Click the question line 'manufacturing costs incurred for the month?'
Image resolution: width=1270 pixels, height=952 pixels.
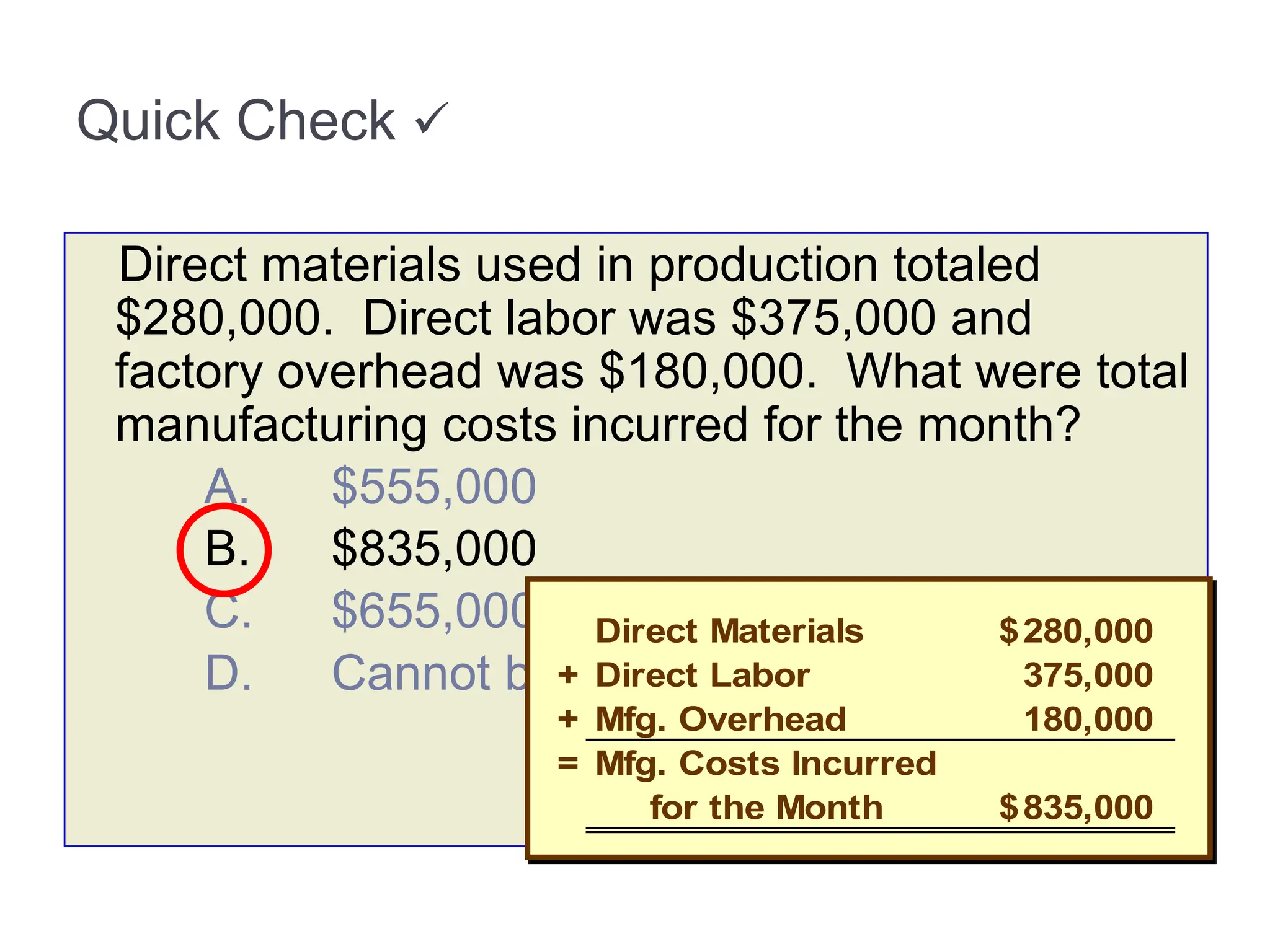(598, 425)
